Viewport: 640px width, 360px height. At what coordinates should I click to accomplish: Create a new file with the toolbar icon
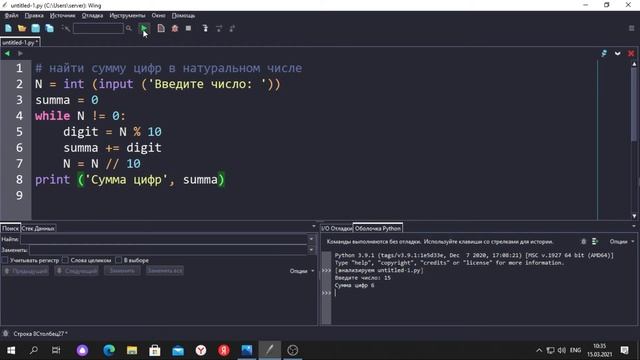click(8, 28)
